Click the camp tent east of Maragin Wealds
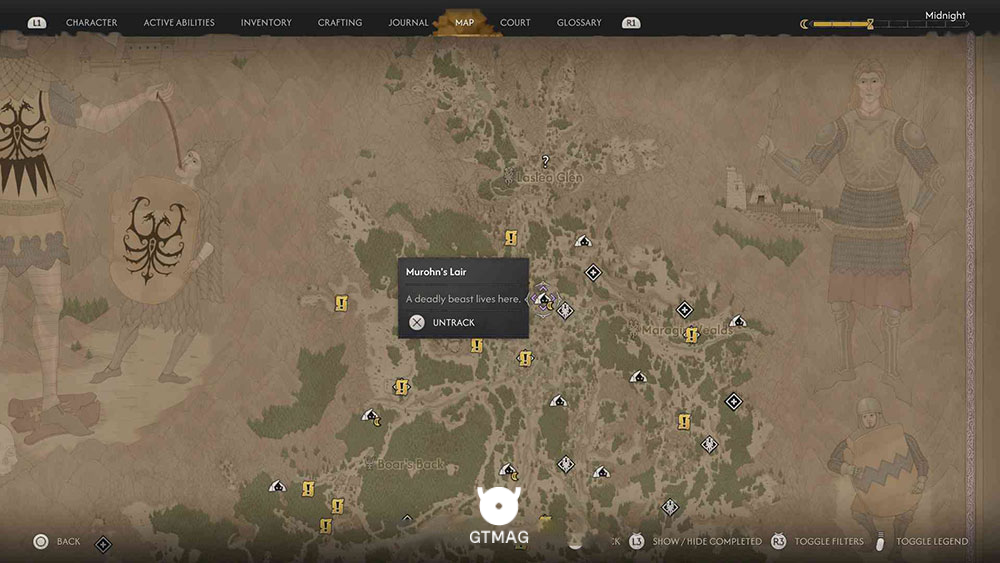1000x563 pixels. 738,321
